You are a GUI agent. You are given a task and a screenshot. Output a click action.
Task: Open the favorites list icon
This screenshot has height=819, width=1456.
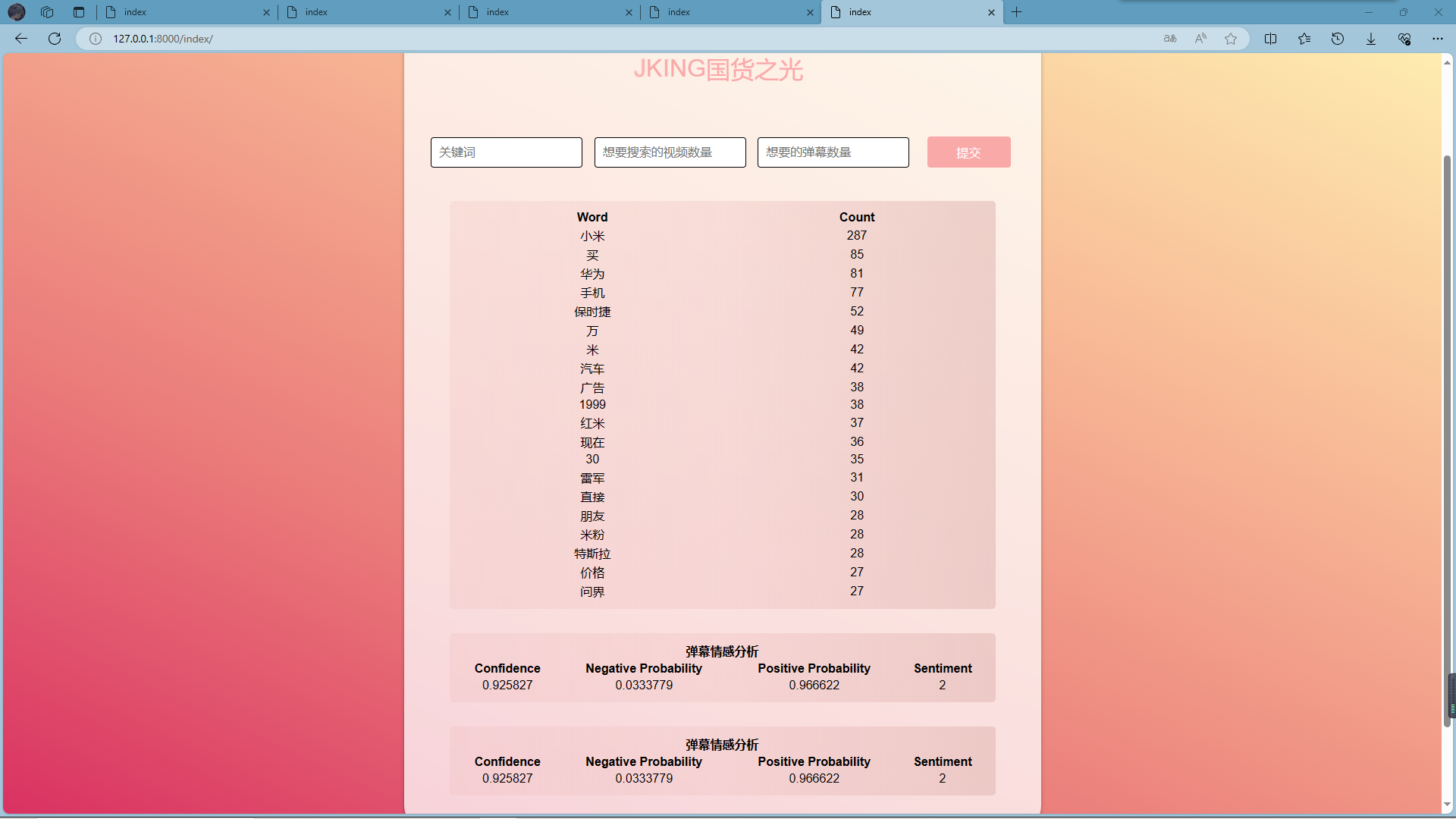[x=1304, y=39]
